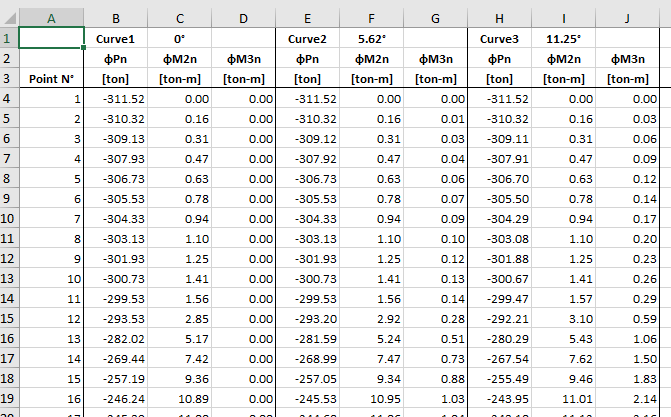The height and width of the screenshot is (417, 671).
Task: Select the Point N° header cell
Action: click(x=51, y=78)
